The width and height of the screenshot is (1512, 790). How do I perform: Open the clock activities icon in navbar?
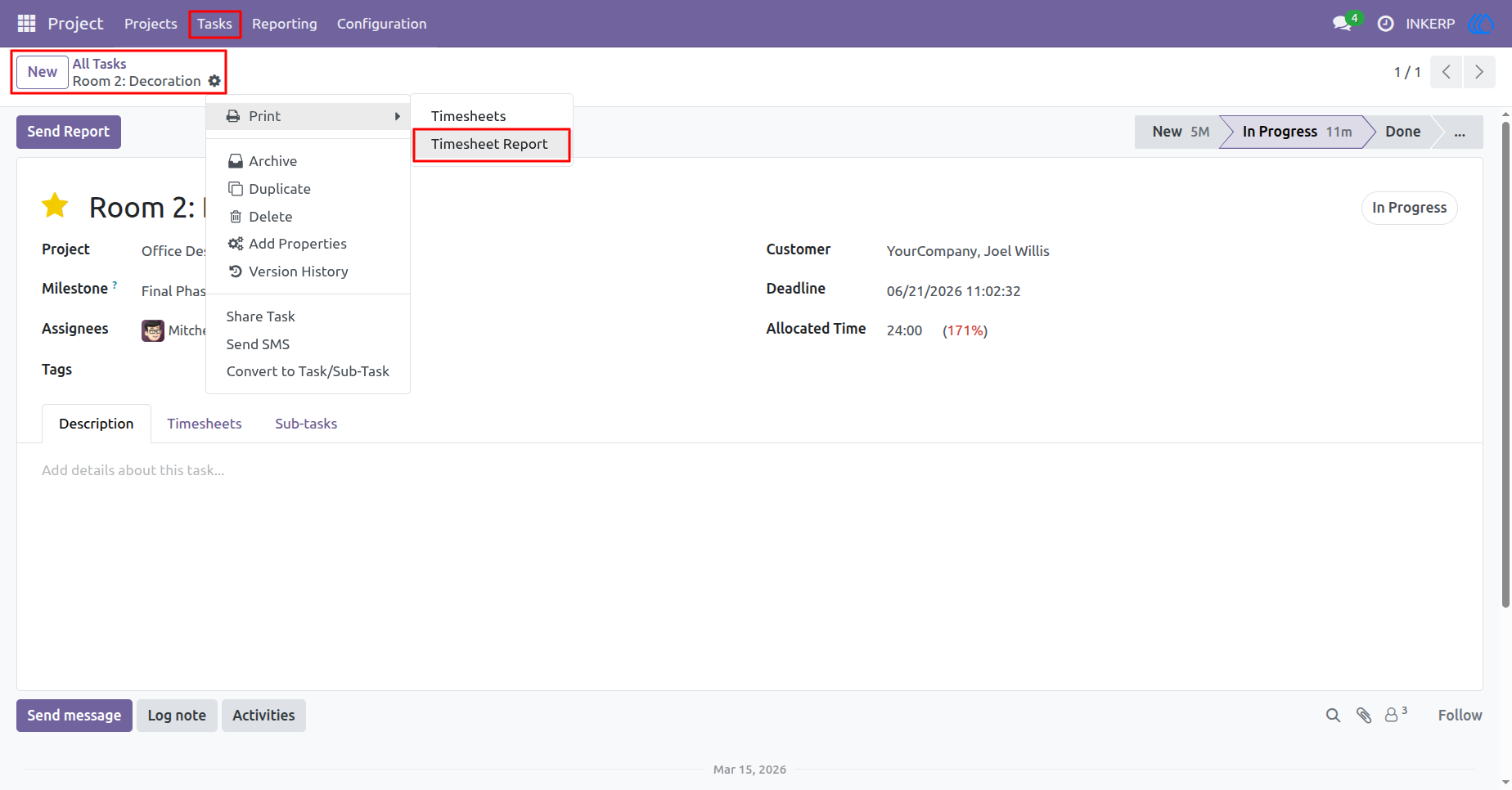tap(1385, 24)
